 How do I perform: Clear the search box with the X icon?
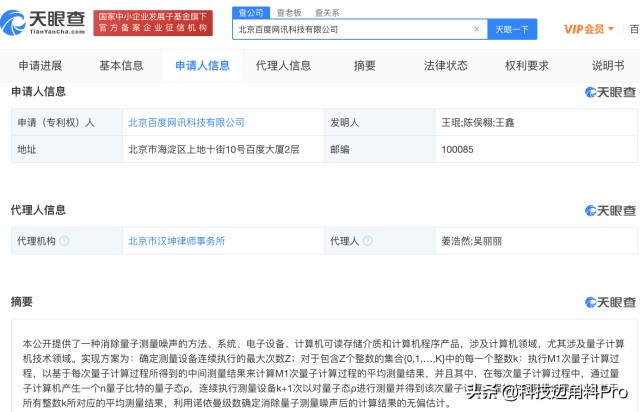pyautogui.click(x=476, y=29)
